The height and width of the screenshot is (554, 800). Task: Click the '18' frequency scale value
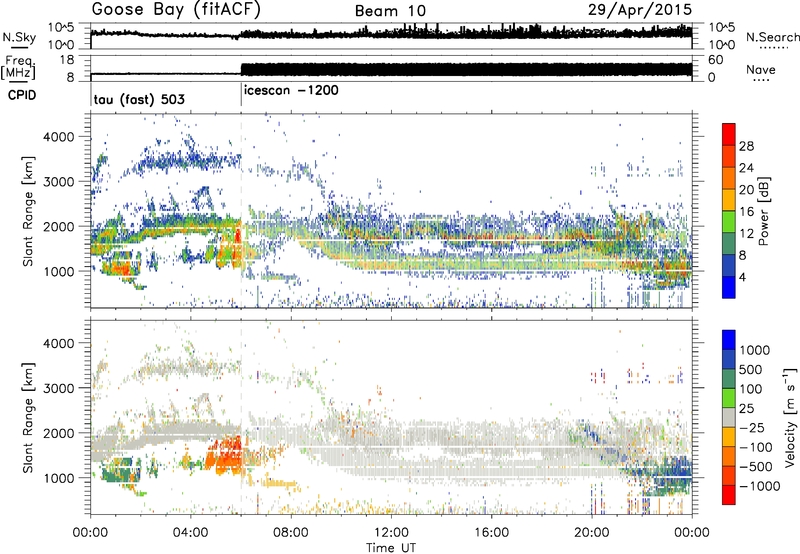coord(66,60)
